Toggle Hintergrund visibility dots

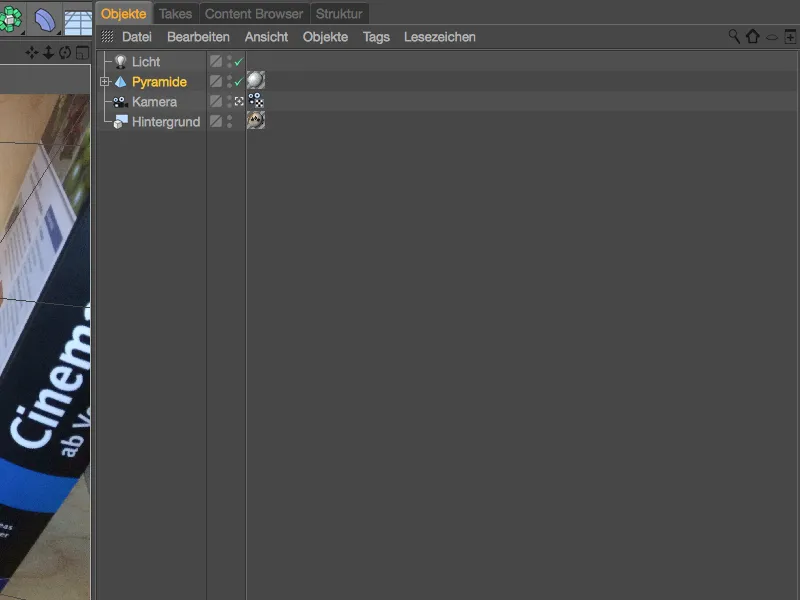click(x=229, y=121)
